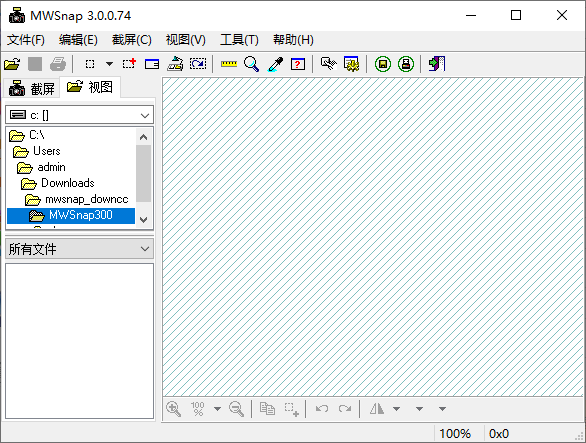Click the copy image icon
The height and width of the screenshot is (443, 586).
click(x=267, y=409)
